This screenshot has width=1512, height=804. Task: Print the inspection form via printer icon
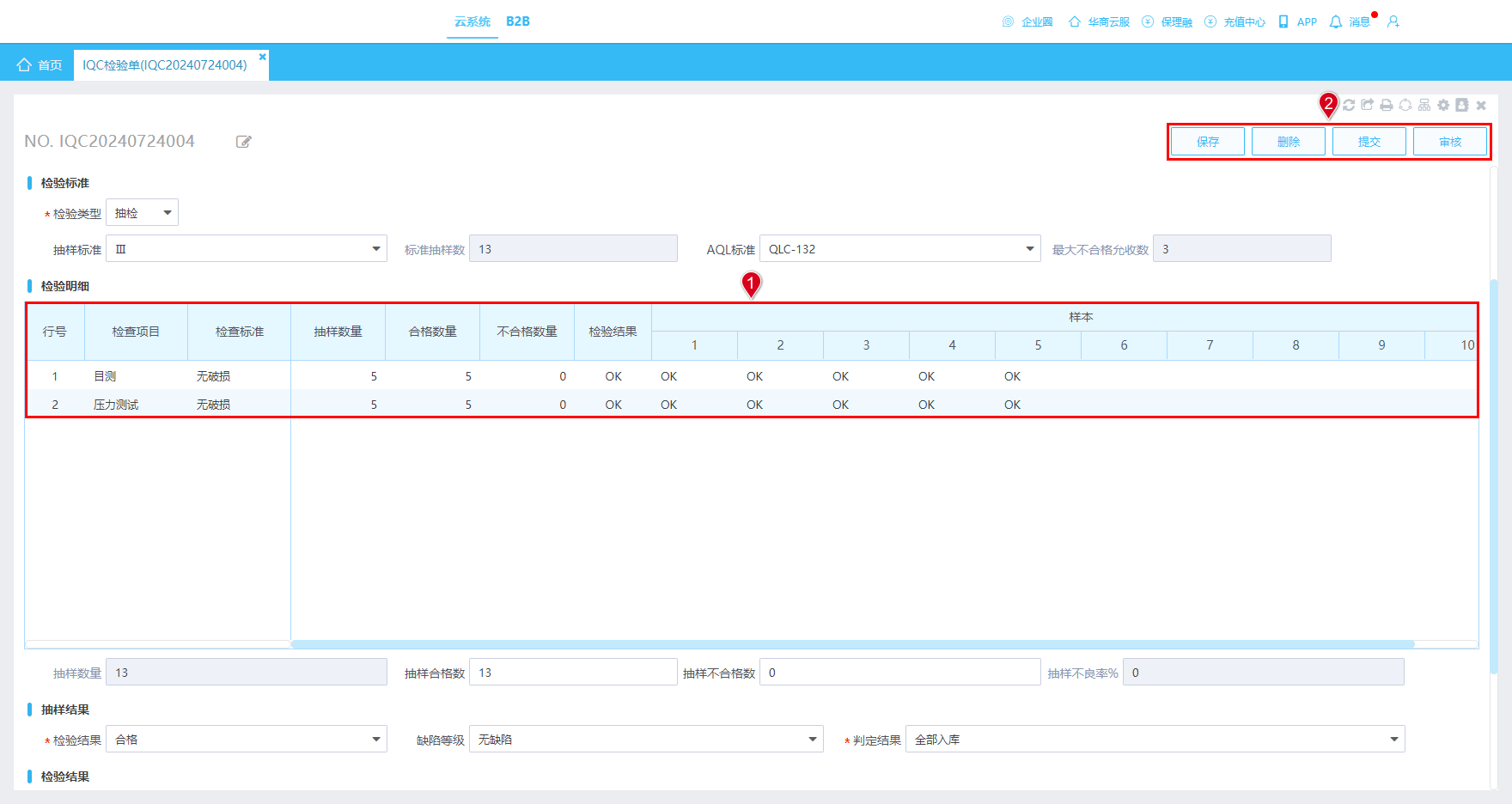pyautogui.click(x=1387, y=105)
